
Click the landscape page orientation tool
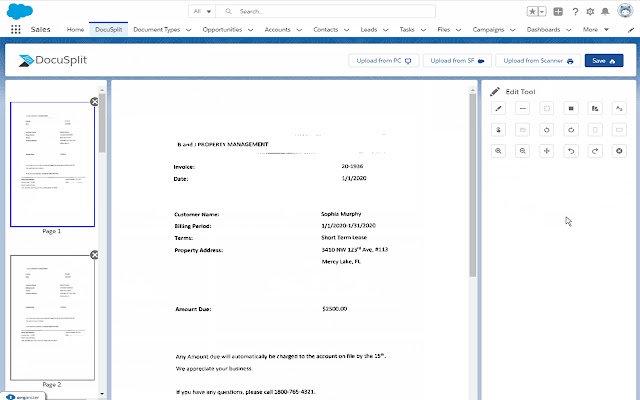[619, 130]
